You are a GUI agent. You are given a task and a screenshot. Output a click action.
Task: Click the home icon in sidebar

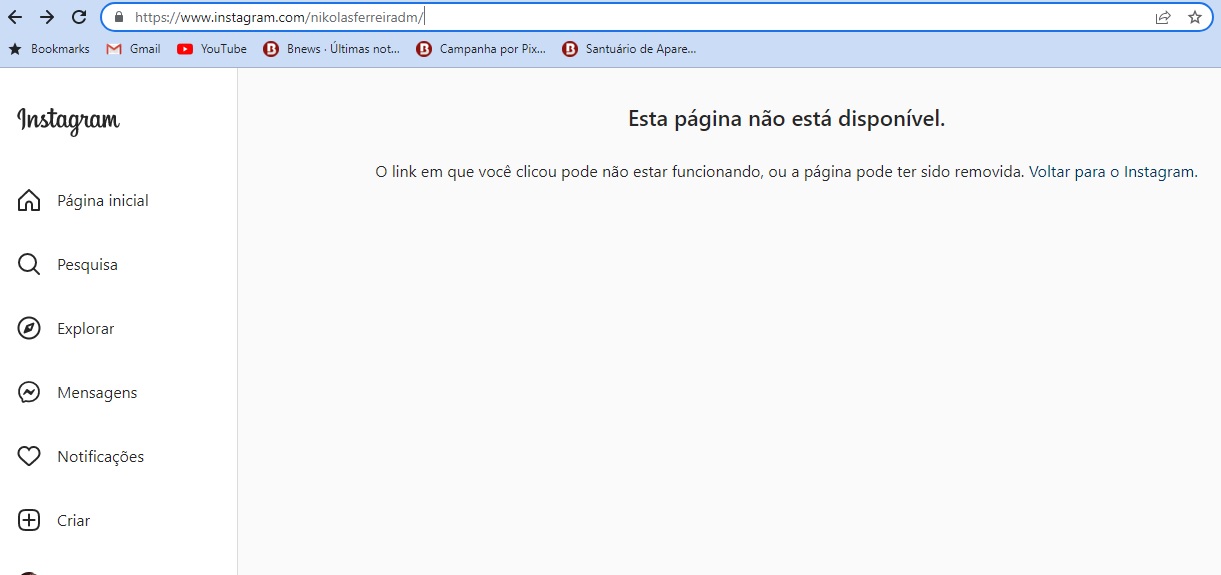tap(29, 200)
